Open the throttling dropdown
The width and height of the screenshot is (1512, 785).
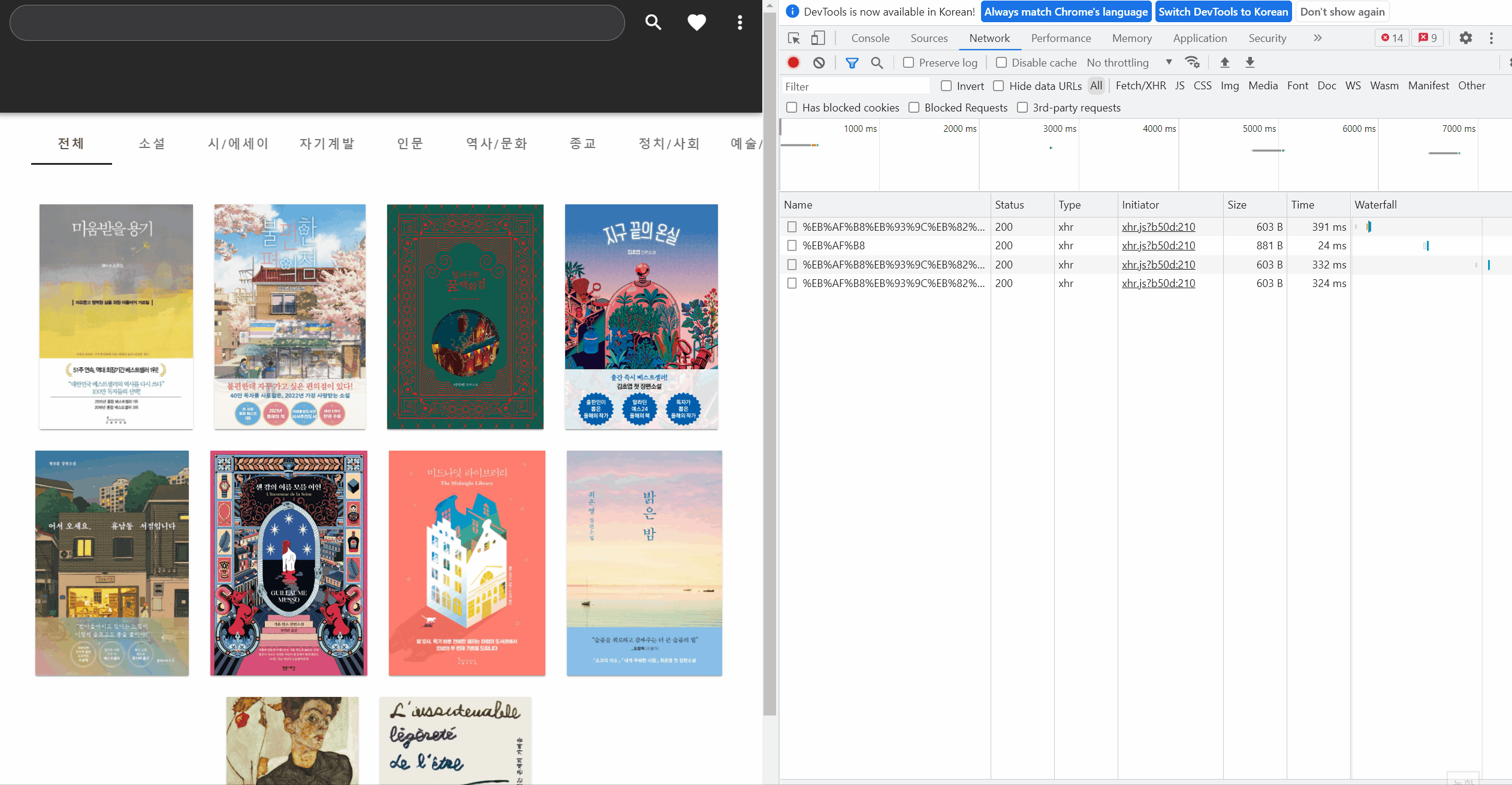[1129, 62]
